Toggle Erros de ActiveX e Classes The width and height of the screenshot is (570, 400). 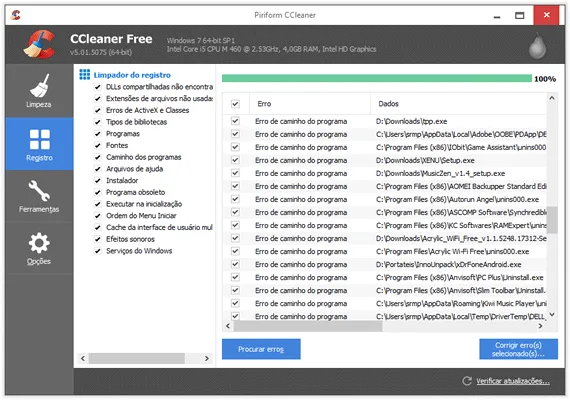tap(97, 110)
